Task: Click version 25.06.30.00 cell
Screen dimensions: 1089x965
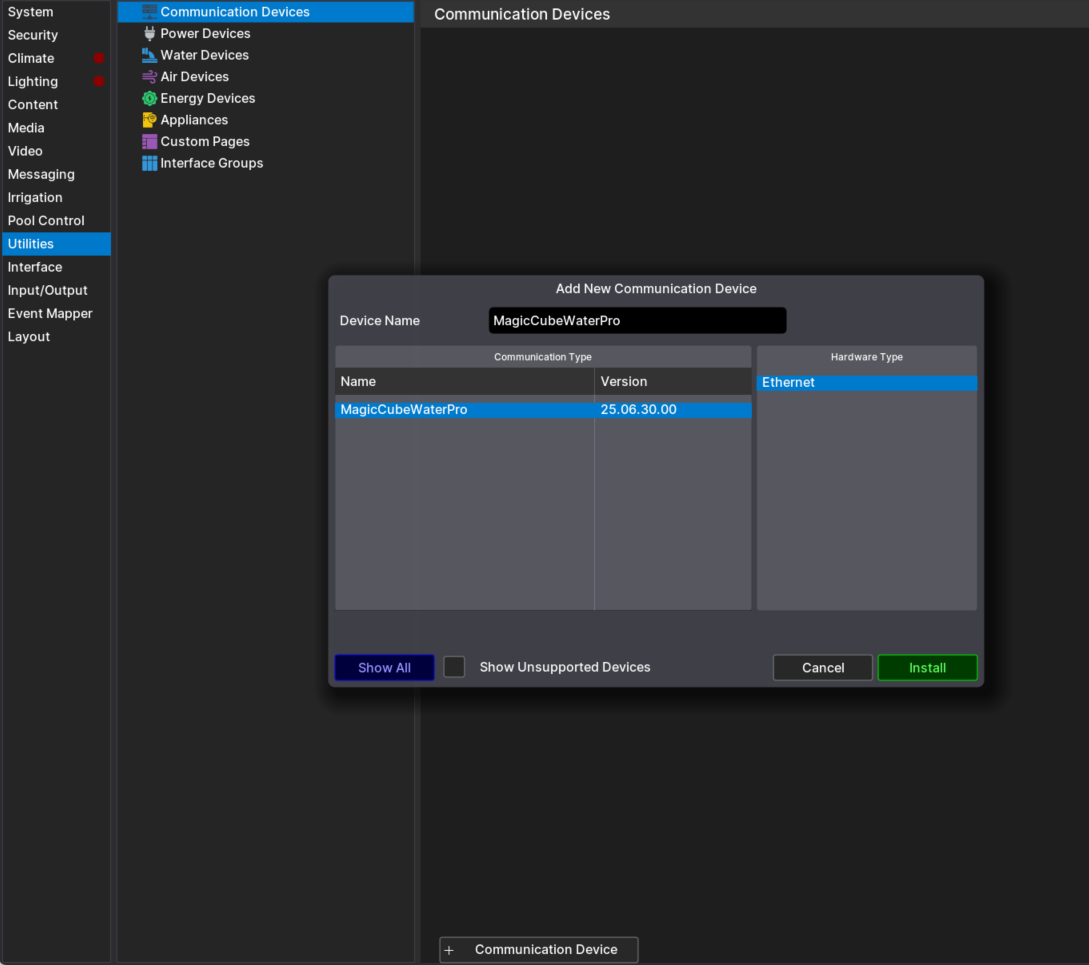Action: tap(673, 410)
